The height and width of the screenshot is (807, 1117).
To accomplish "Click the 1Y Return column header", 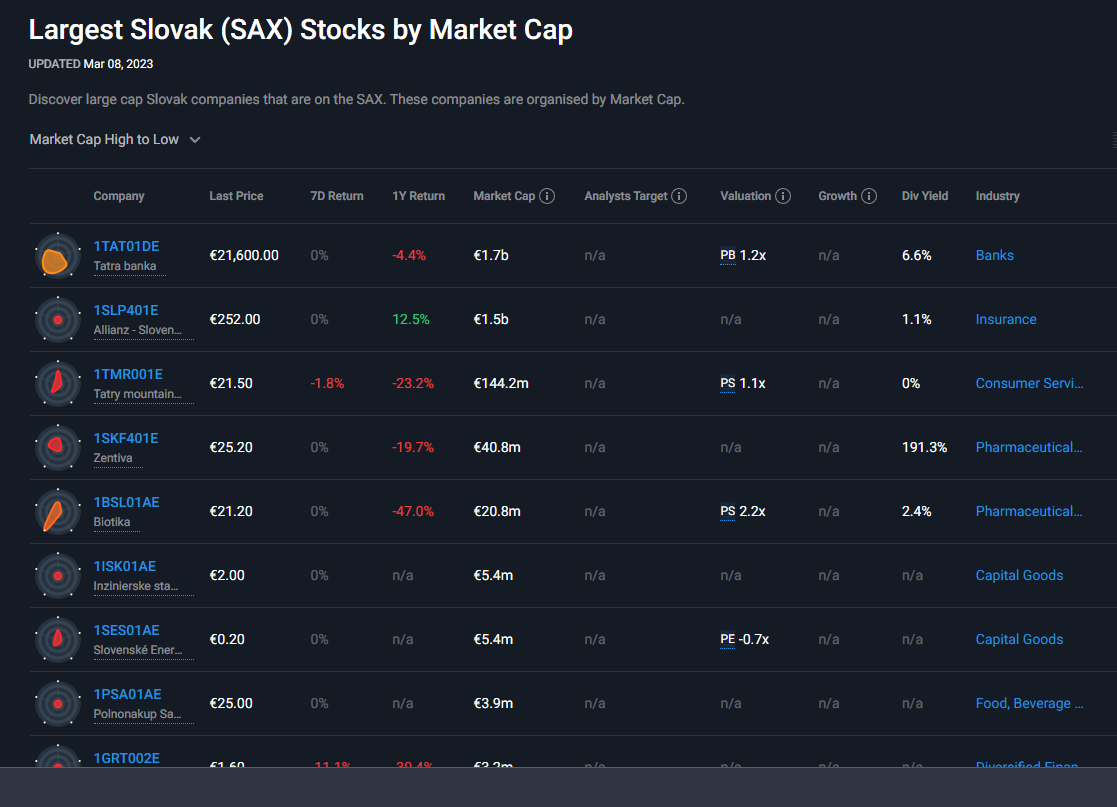I will click(x=418, y=196).
